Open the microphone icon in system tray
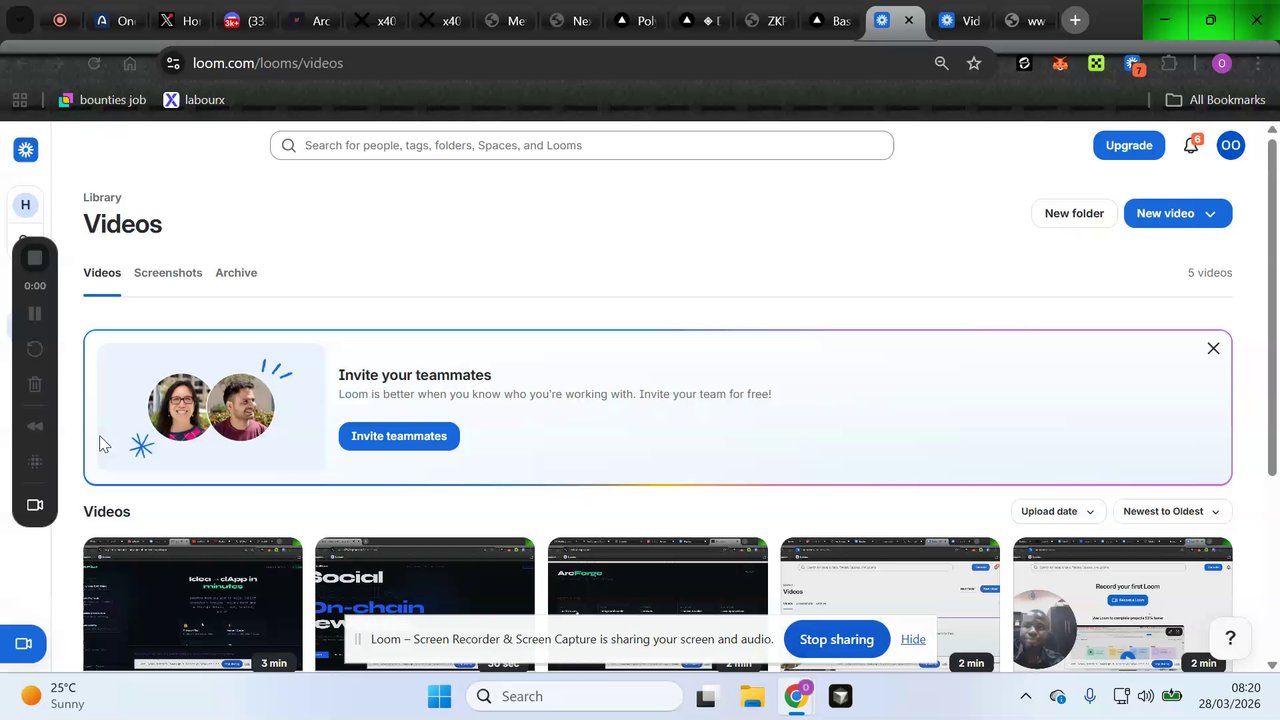Screen dimensions: 1280x720 pyautogui.click(x=1090, y=696)
